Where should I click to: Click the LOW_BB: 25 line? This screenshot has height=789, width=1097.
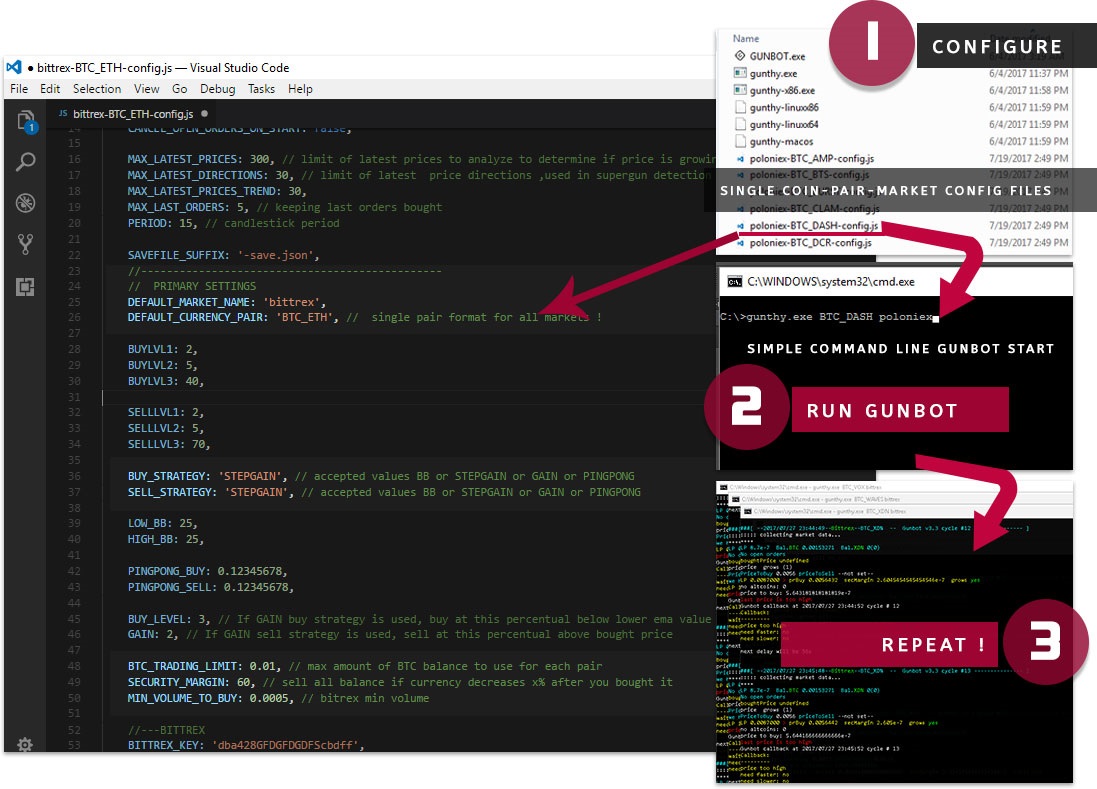click(162, 524)
